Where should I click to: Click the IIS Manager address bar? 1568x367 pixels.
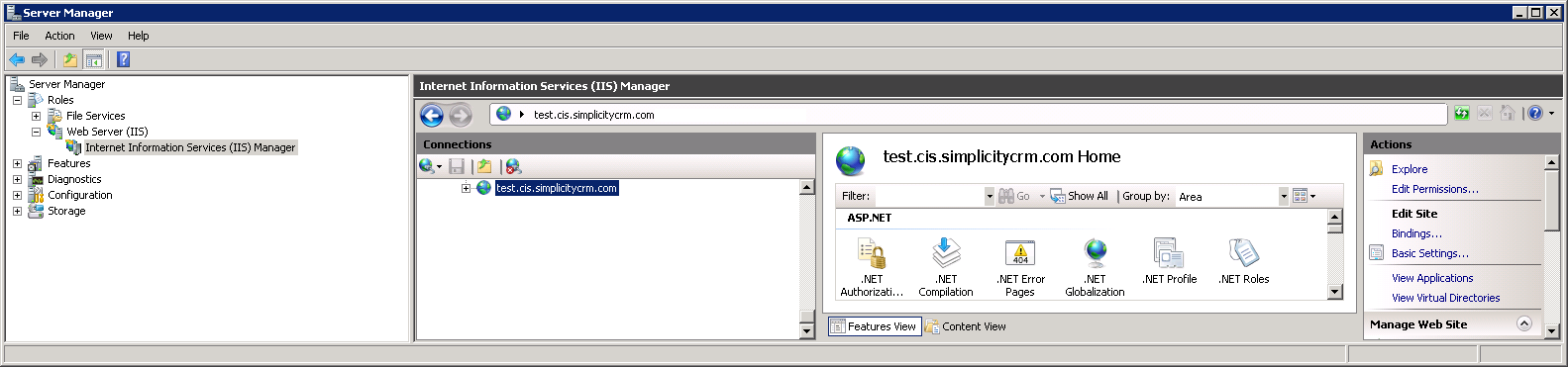[969, 115]
